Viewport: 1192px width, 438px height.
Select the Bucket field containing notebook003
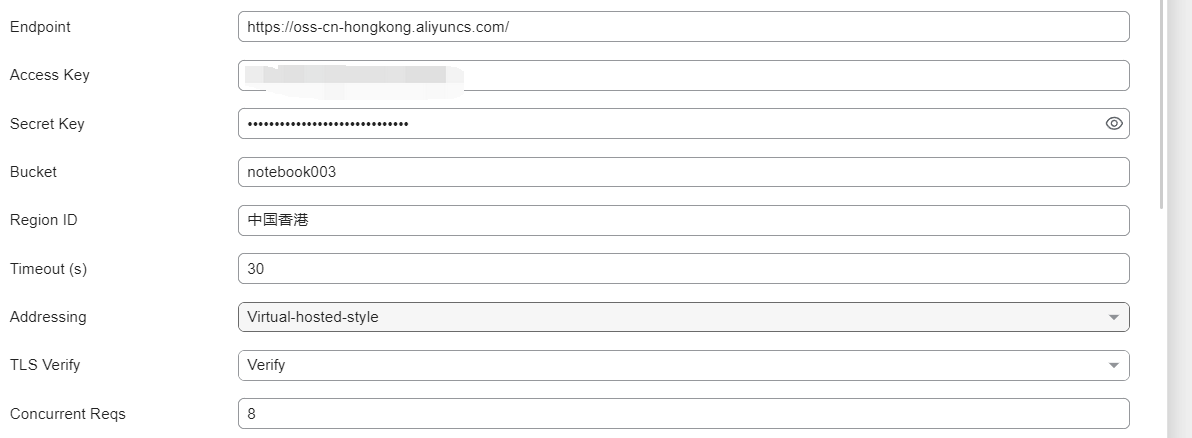(x=683, y=172)
